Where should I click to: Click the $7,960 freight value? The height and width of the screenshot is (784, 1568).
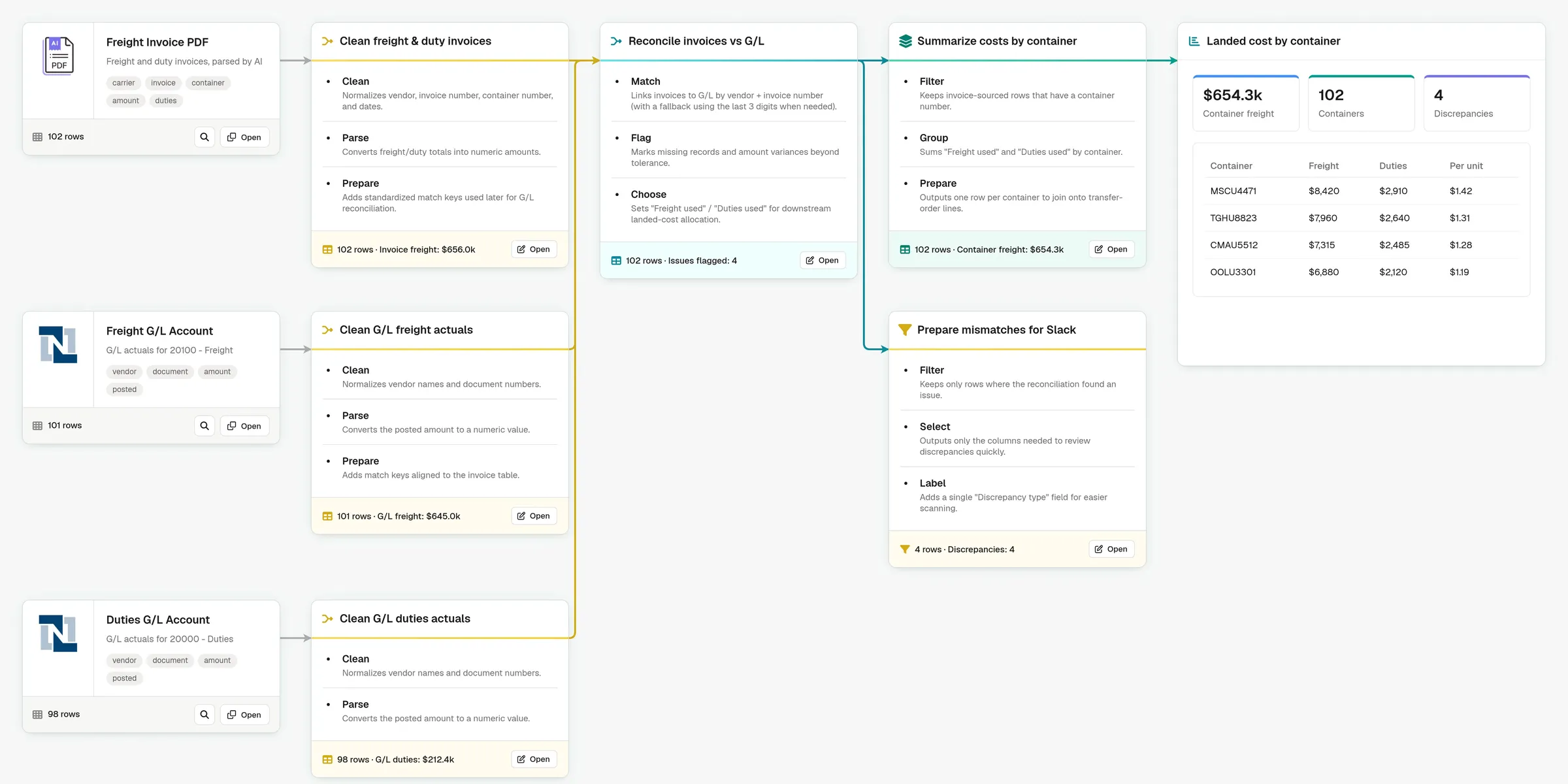(1323, 218)
